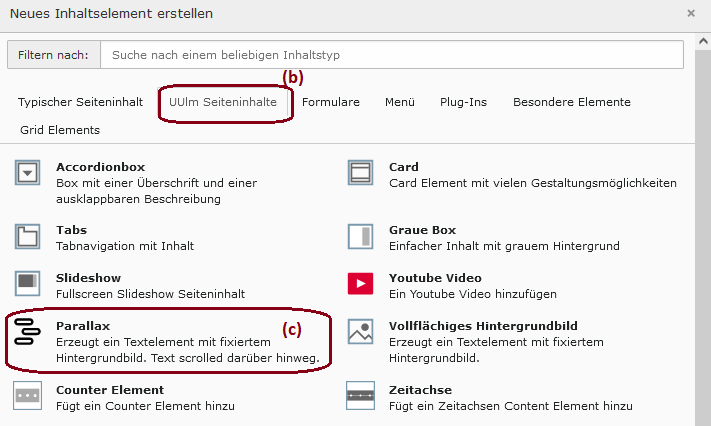Click the scrollbar up arrow

pos(703,42)
